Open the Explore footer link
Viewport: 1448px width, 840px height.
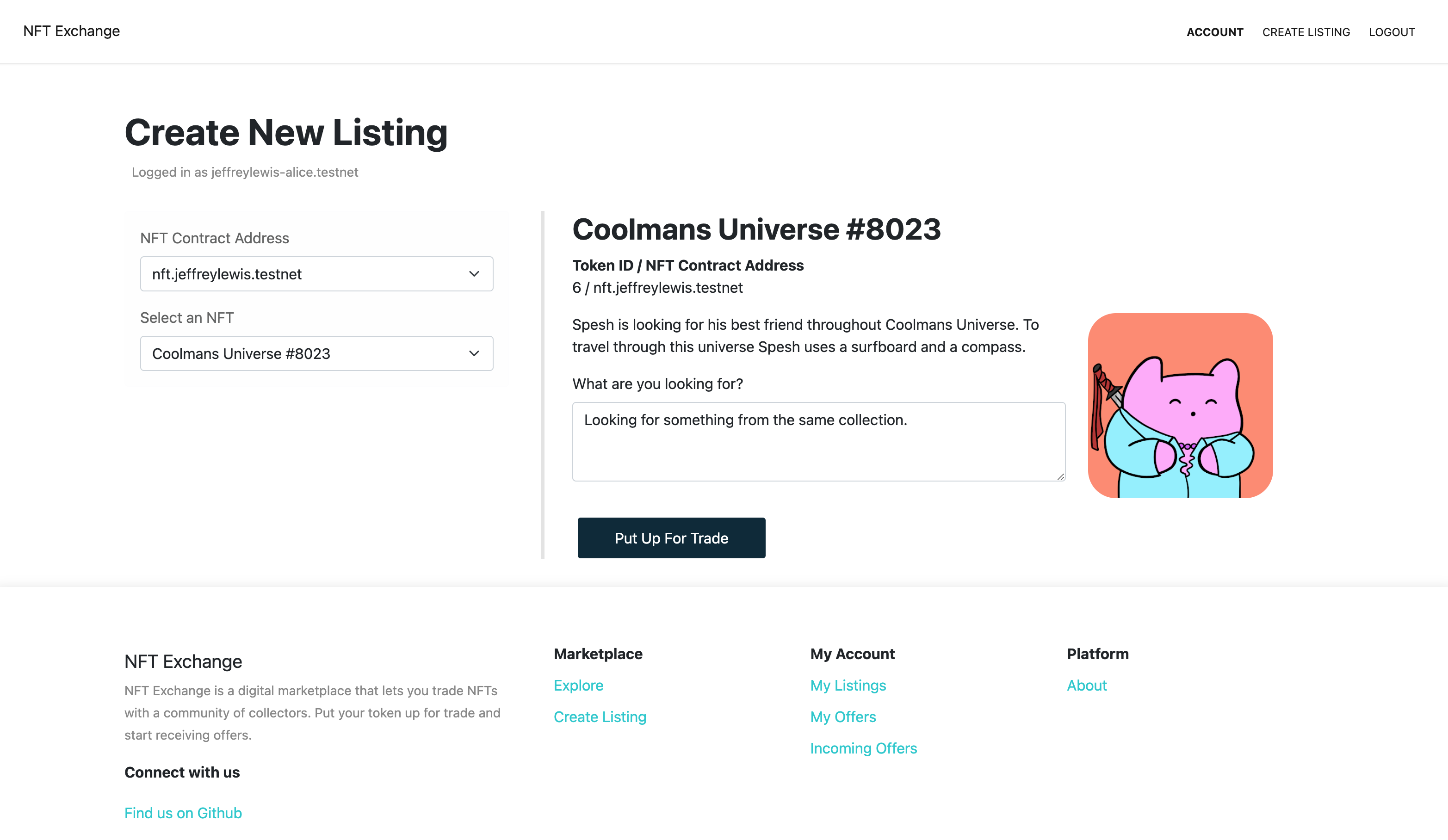click(x=578, y=686)
